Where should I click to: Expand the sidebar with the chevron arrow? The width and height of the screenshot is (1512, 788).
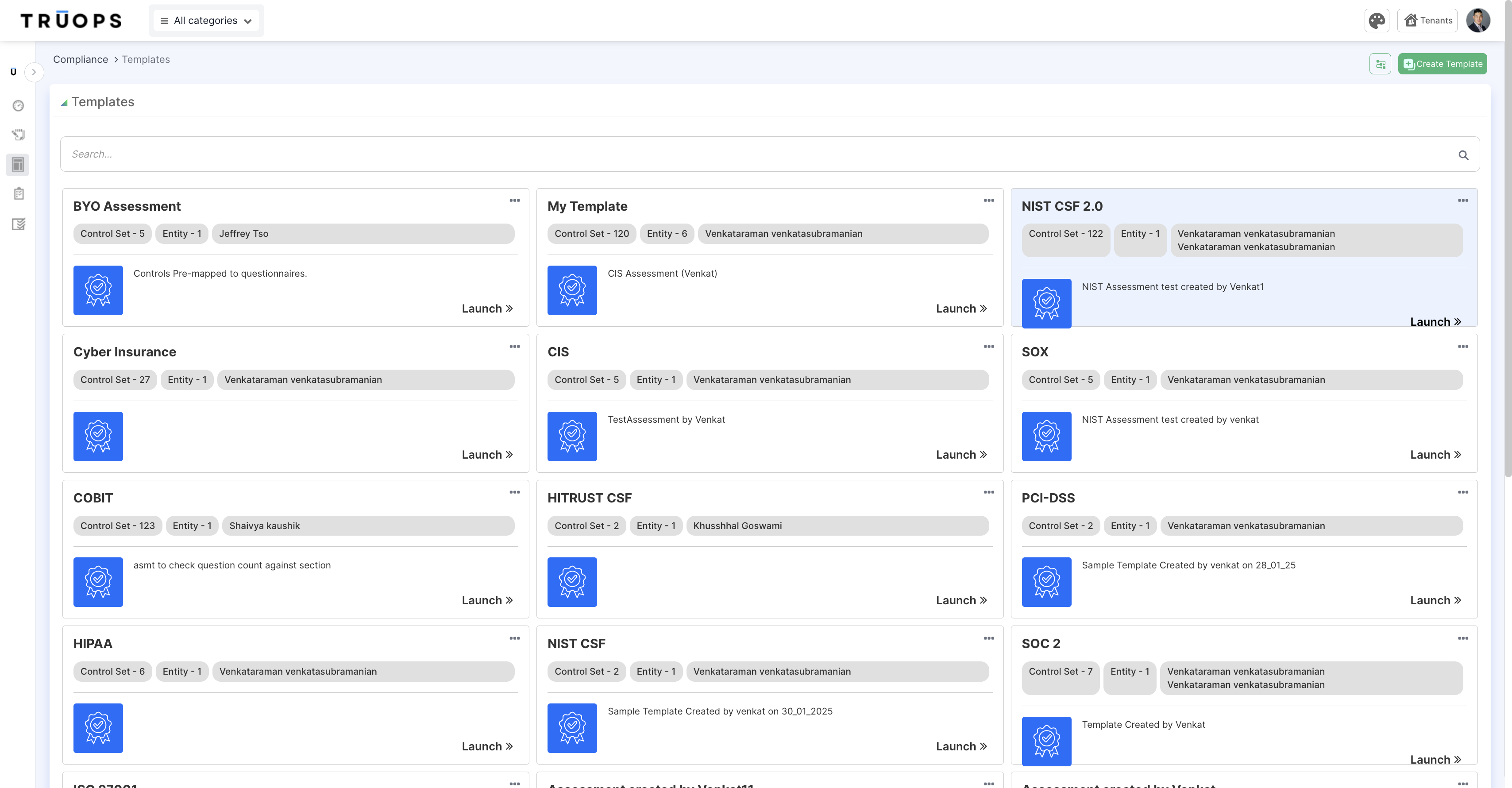pos(34,72)
